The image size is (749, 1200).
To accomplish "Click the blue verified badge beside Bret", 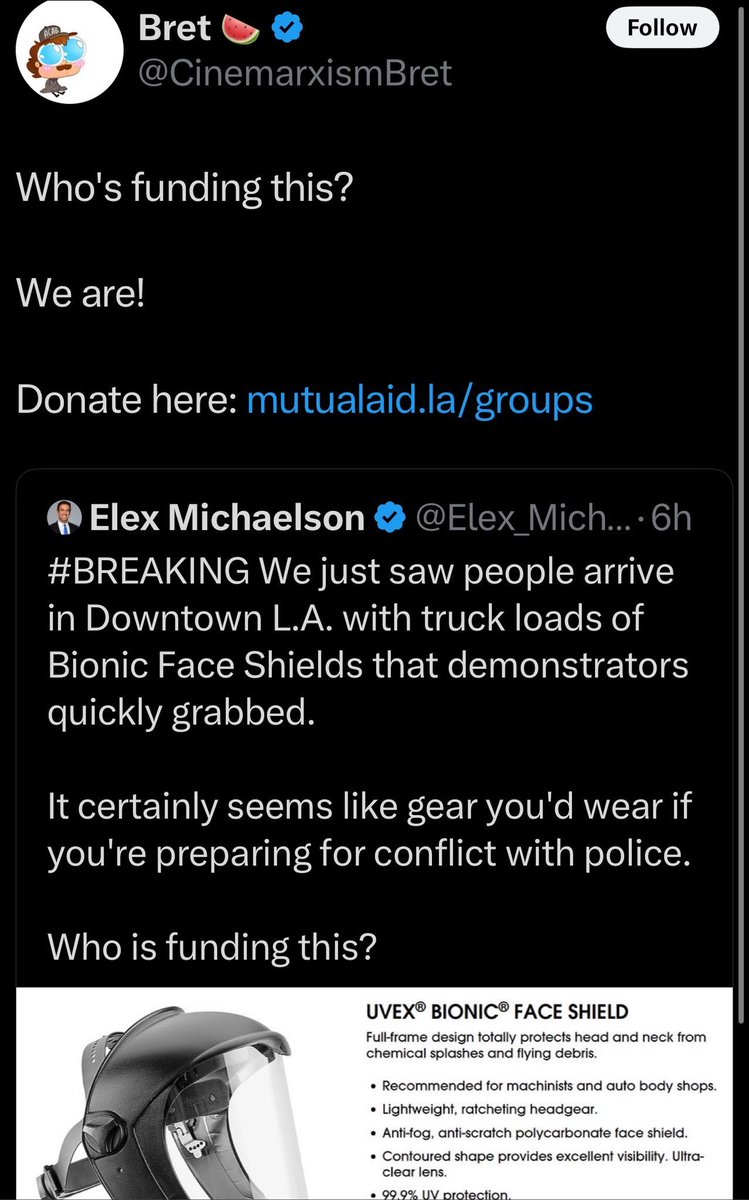I will pyautogui.click(x=289, y=29).
